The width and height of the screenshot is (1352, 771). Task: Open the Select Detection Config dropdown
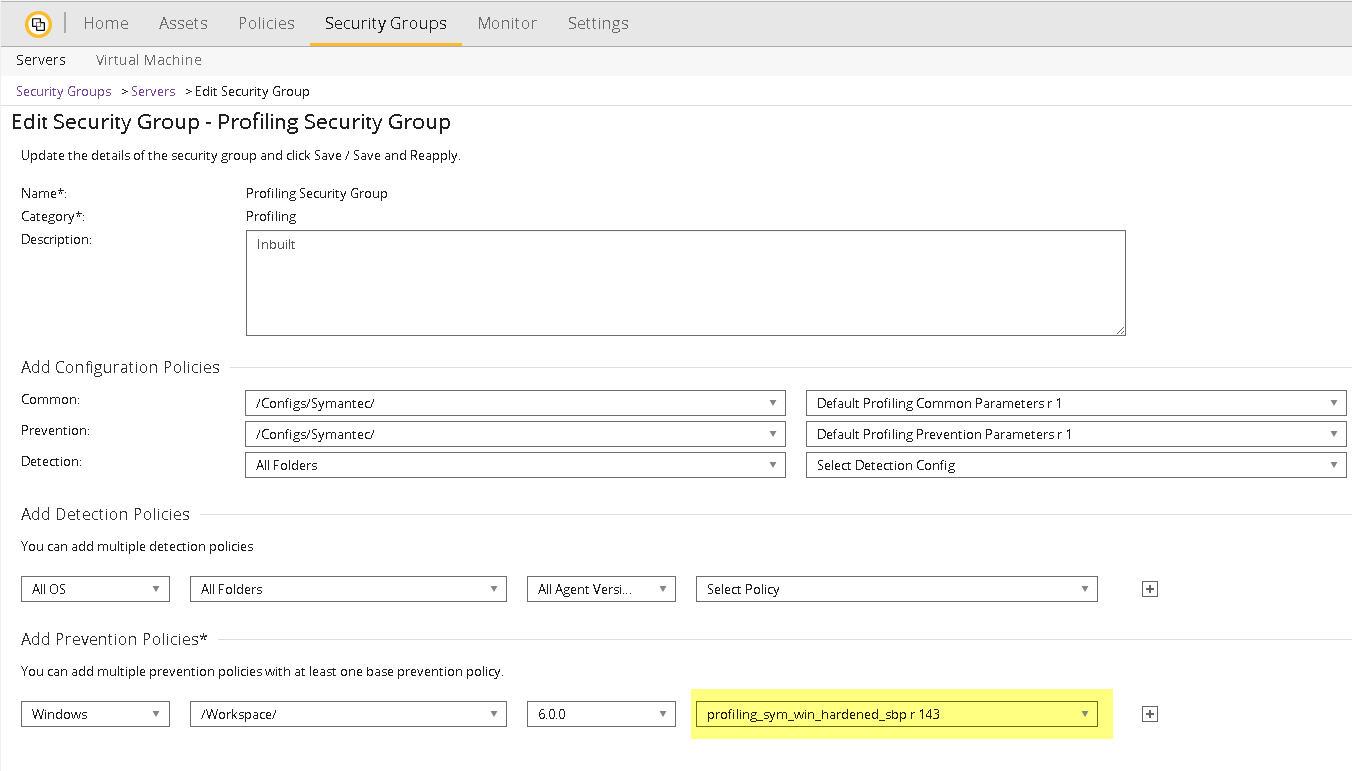tap(1075, 465)
